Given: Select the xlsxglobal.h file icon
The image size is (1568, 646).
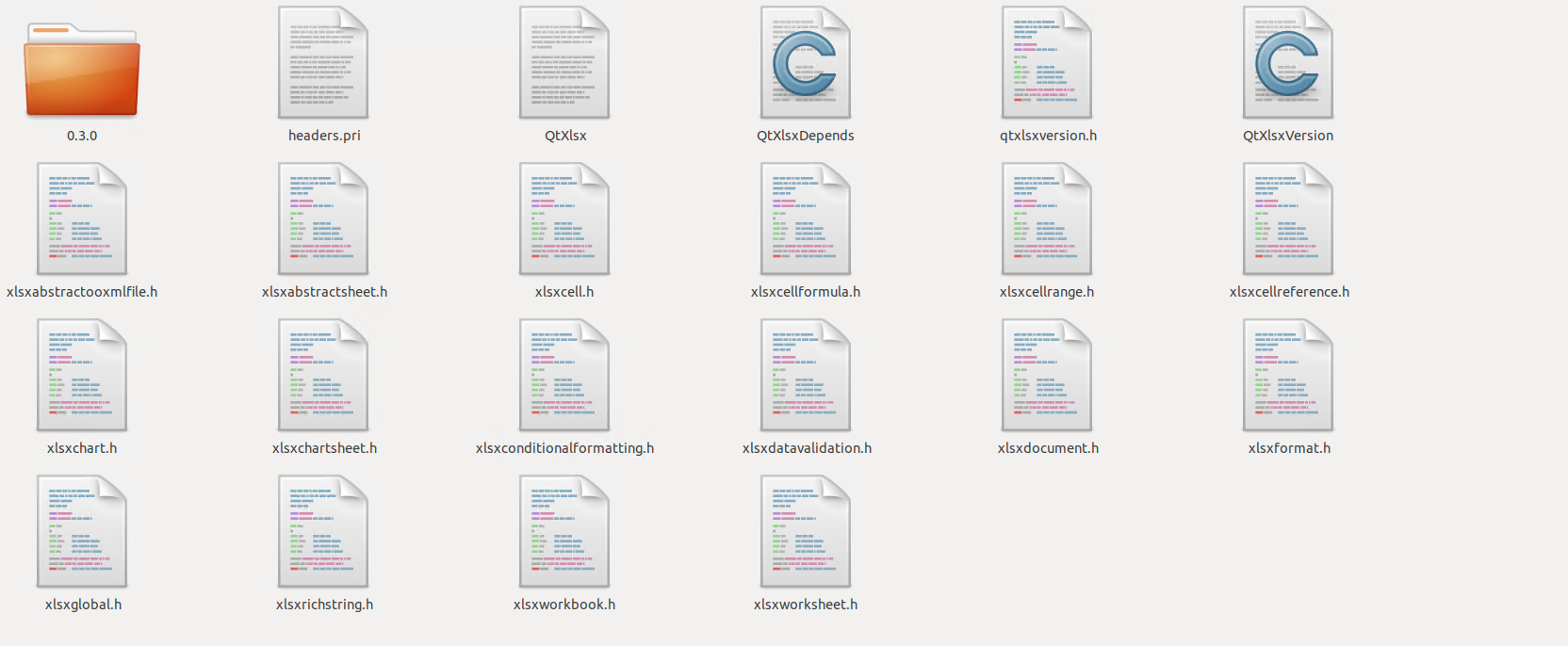Looking at the screenshot, I should pyautogui.click(x=82, y=531).
